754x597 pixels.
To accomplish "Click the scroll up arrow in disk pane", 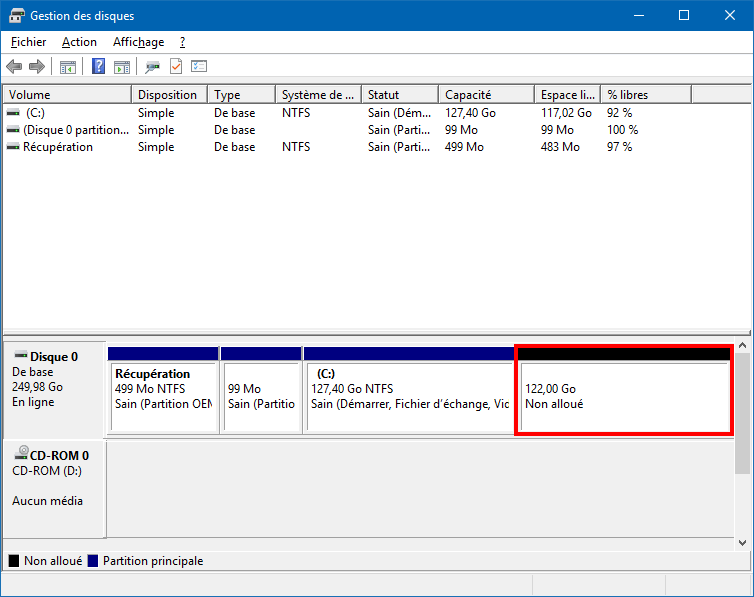I will pos(742,345).
